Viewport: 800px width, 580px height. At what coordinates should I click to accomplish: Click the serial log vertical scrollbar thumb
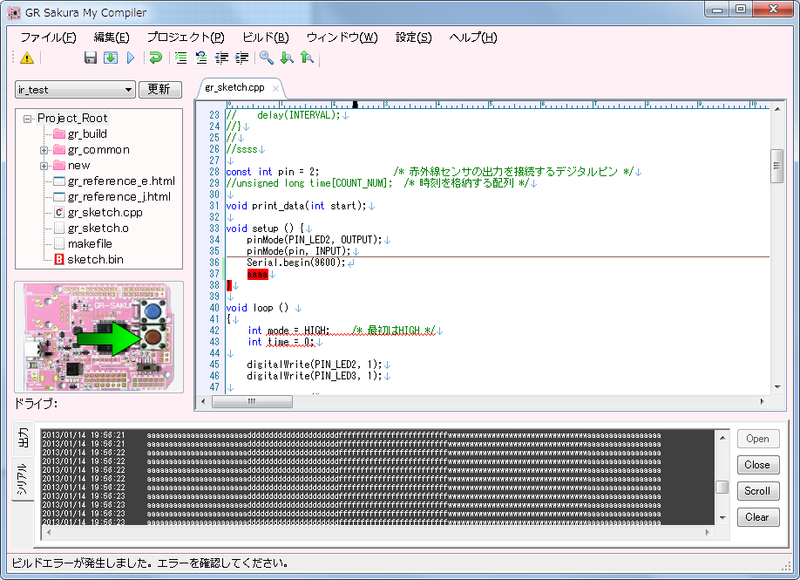pos(722,487)
